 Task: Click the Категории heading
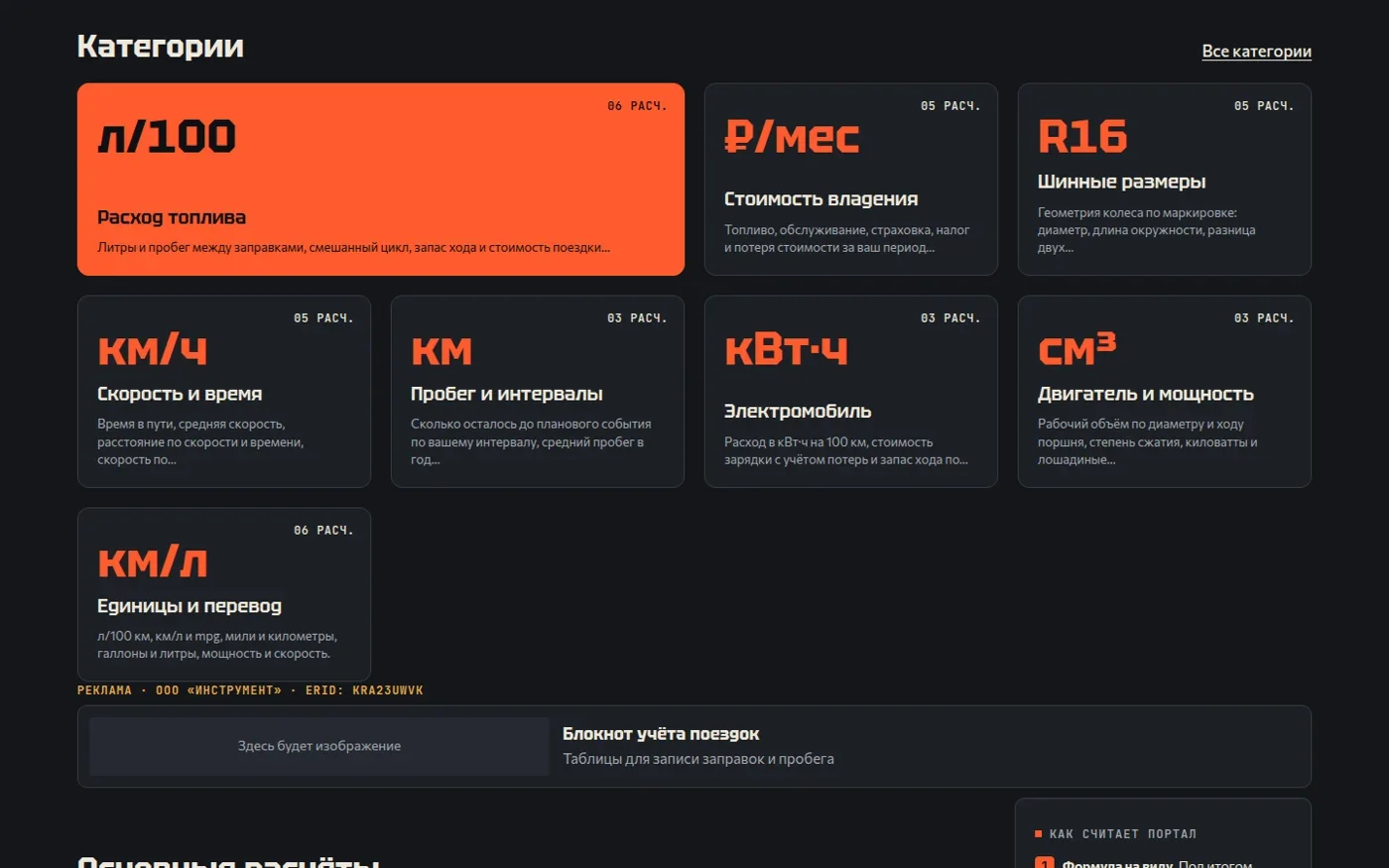(161, 46)
